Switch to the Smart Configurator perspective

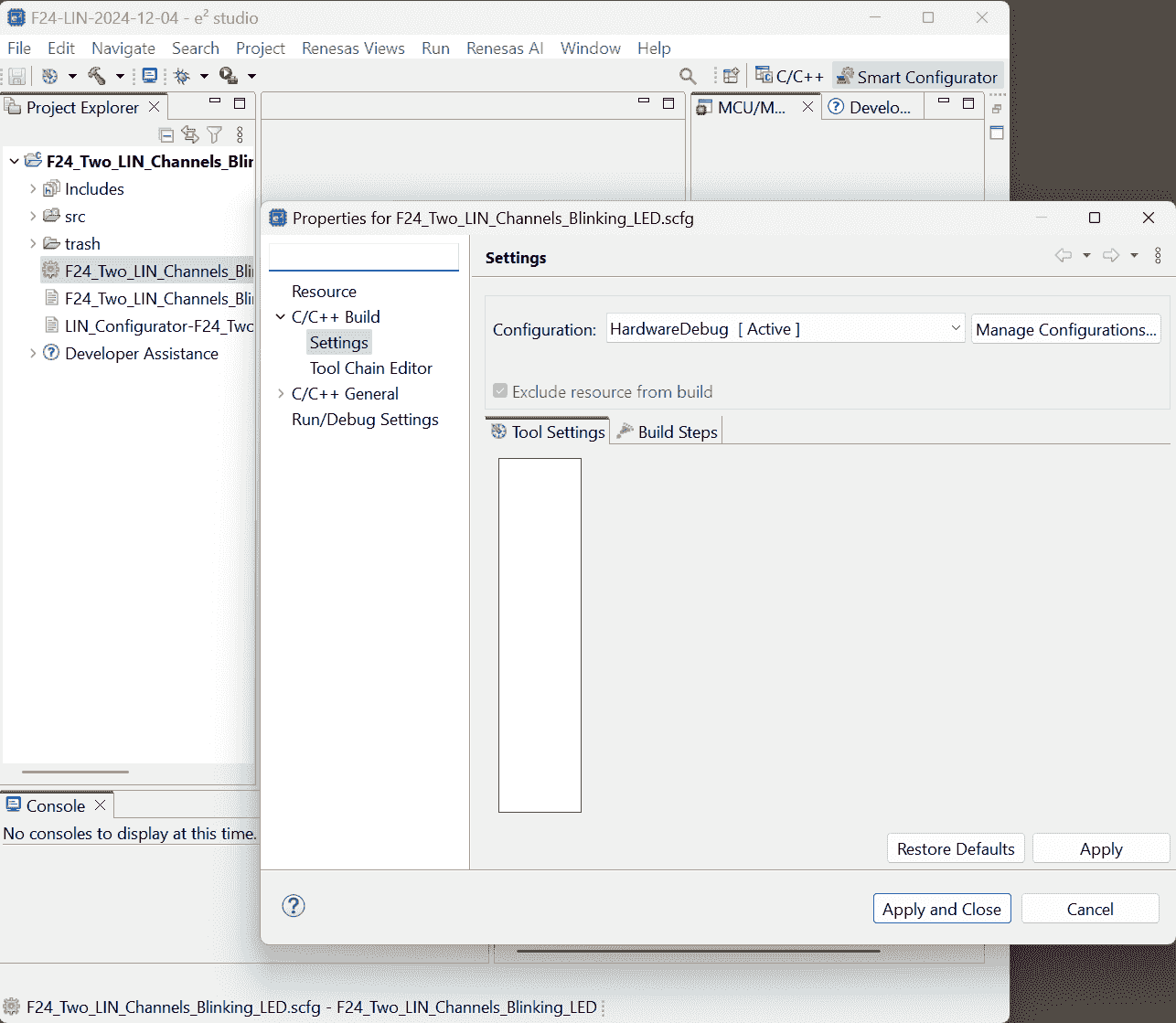click(x=917, y=77)
